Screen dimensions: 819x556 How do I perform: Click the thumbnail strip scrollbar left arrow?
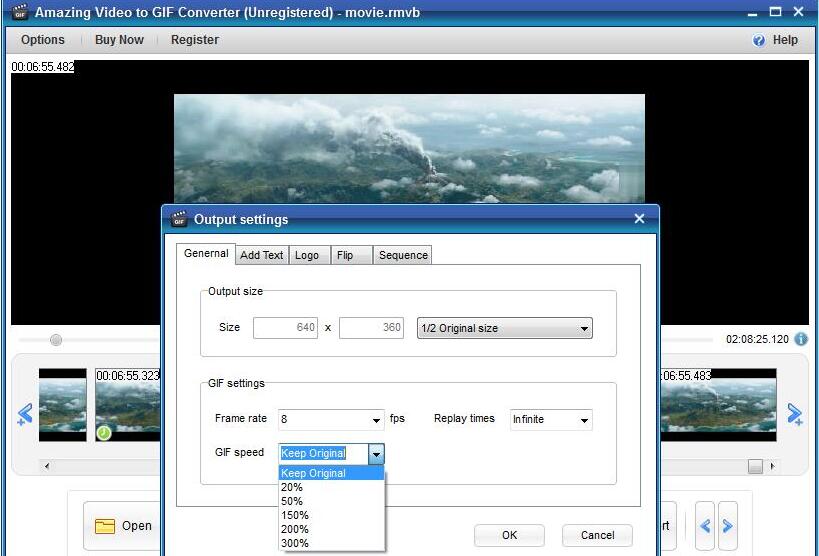[x=47, y=466]
